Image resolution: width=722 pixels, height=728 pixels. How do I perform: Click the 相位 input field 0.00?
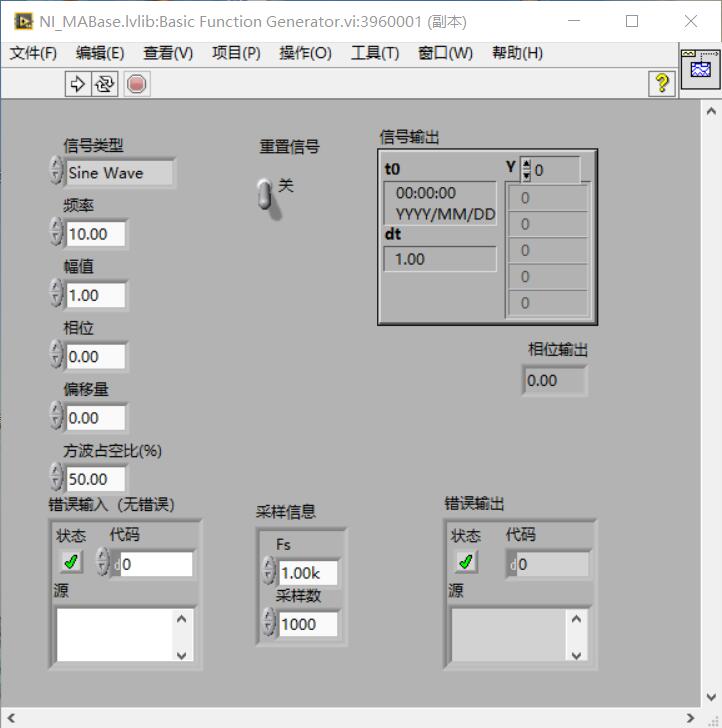(x=96, y=357)
